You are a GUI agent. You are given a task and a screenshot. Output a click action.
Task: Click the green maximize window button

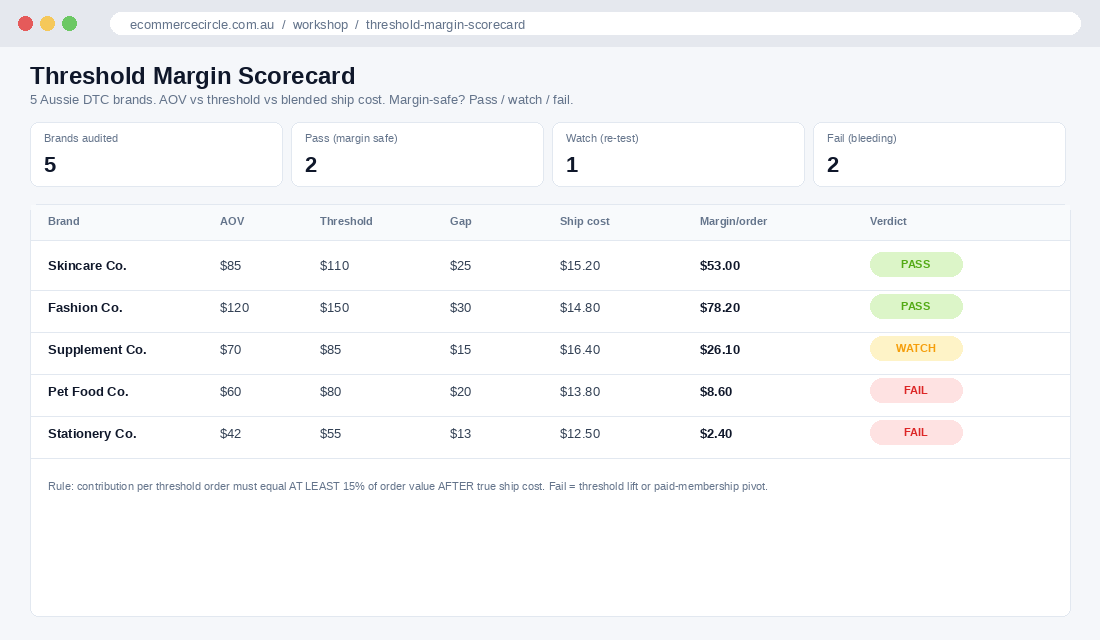(x=69, y=24)
